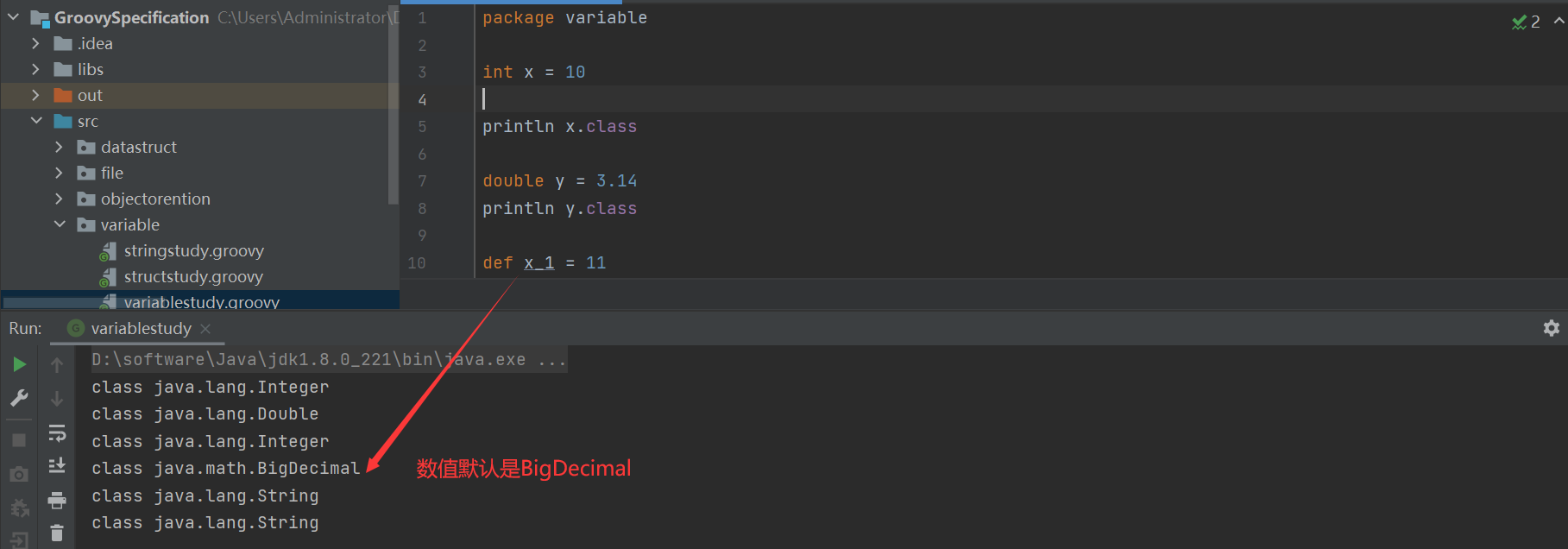Select the objectorention package
Viewport: 1568px width, 549px height.
pyautogui.click(x=155, y=199)
